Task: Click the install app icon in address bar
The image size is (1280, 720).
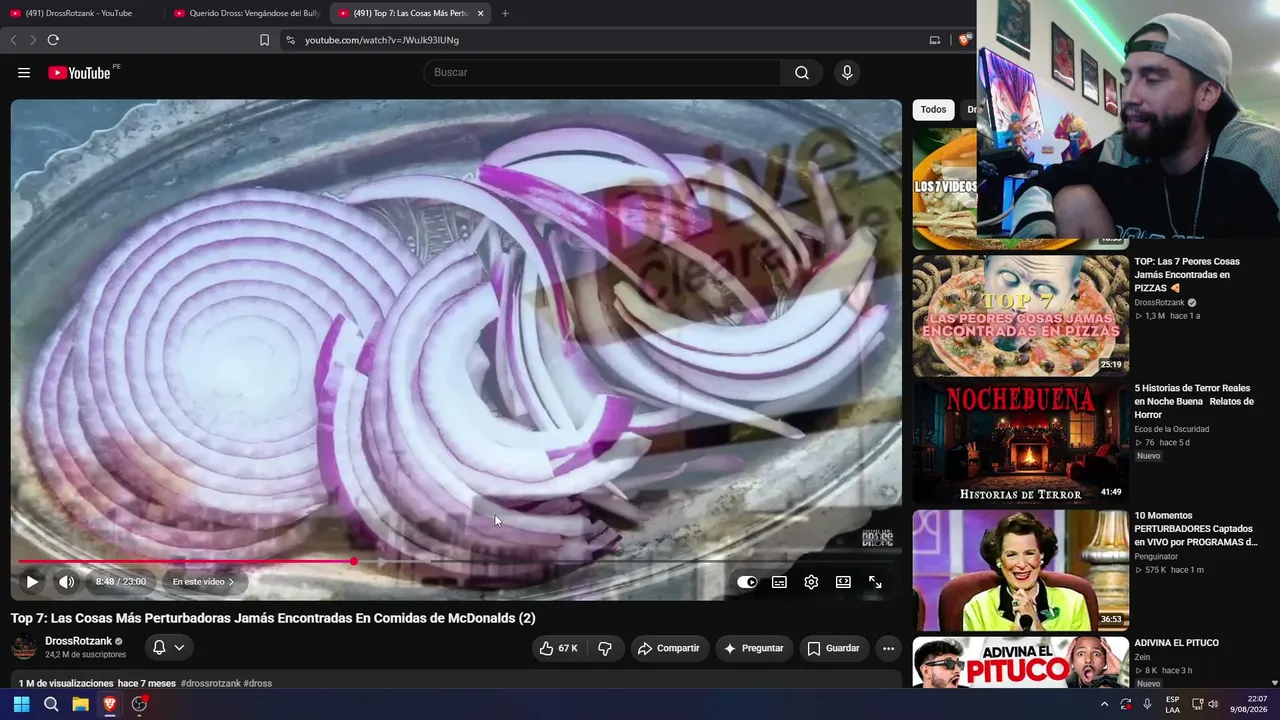Action: [935, 40]
